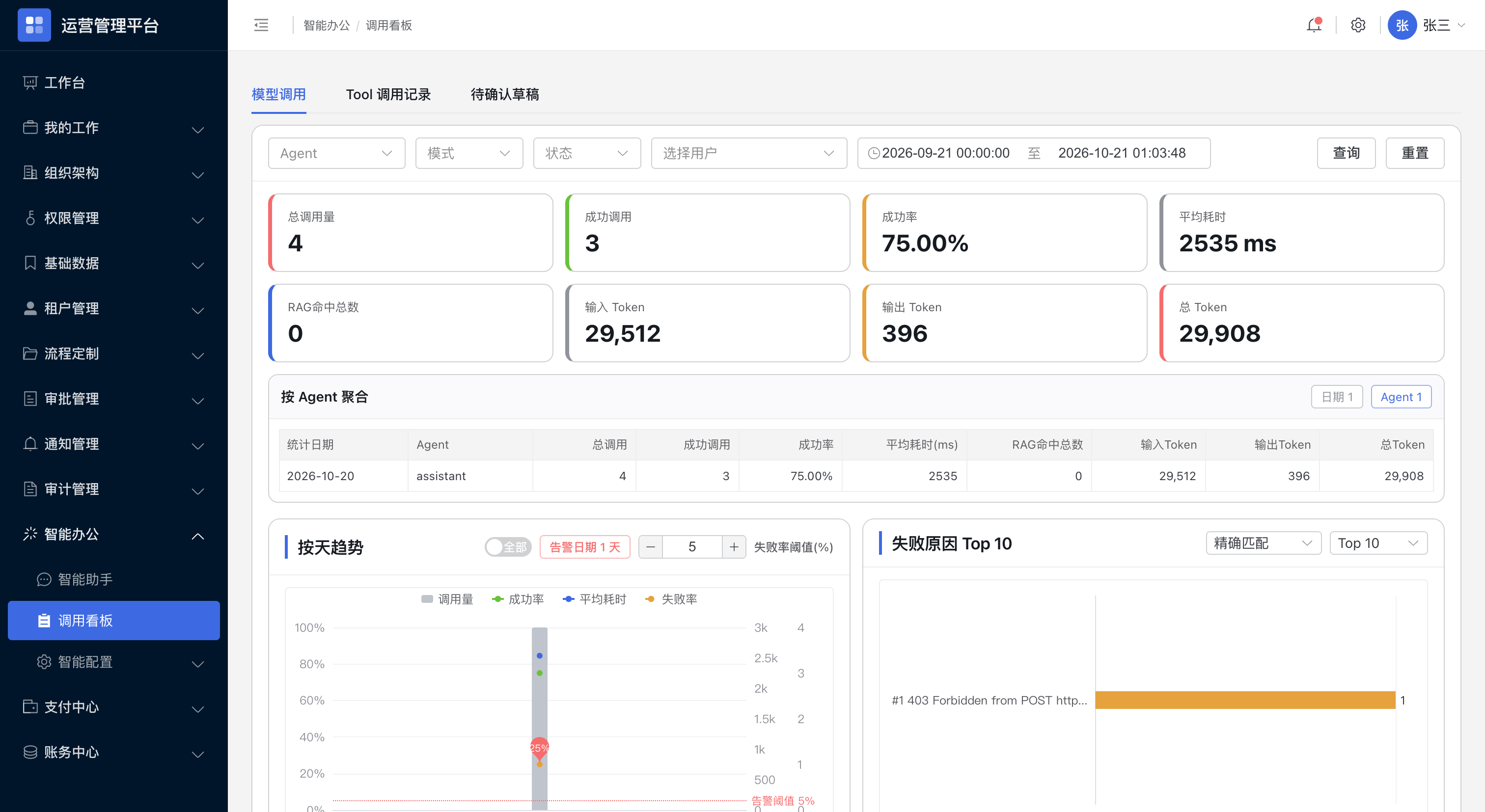Viewport: 1485px width, 812px height.
Task: Click the 组织架构 building icon
Action: [x=30, y=172]
